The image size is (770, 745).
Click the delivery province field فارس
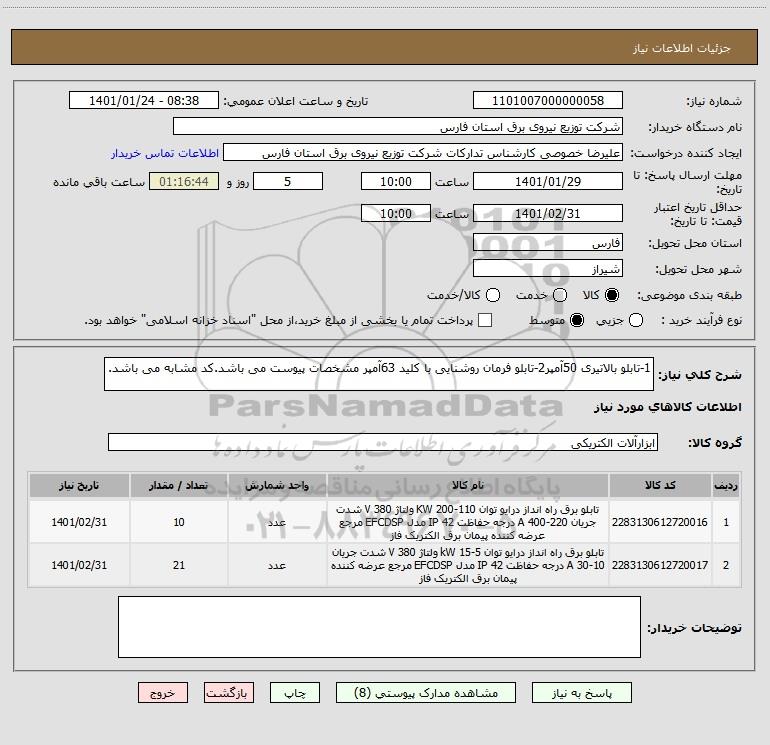(x=548, y=242)
